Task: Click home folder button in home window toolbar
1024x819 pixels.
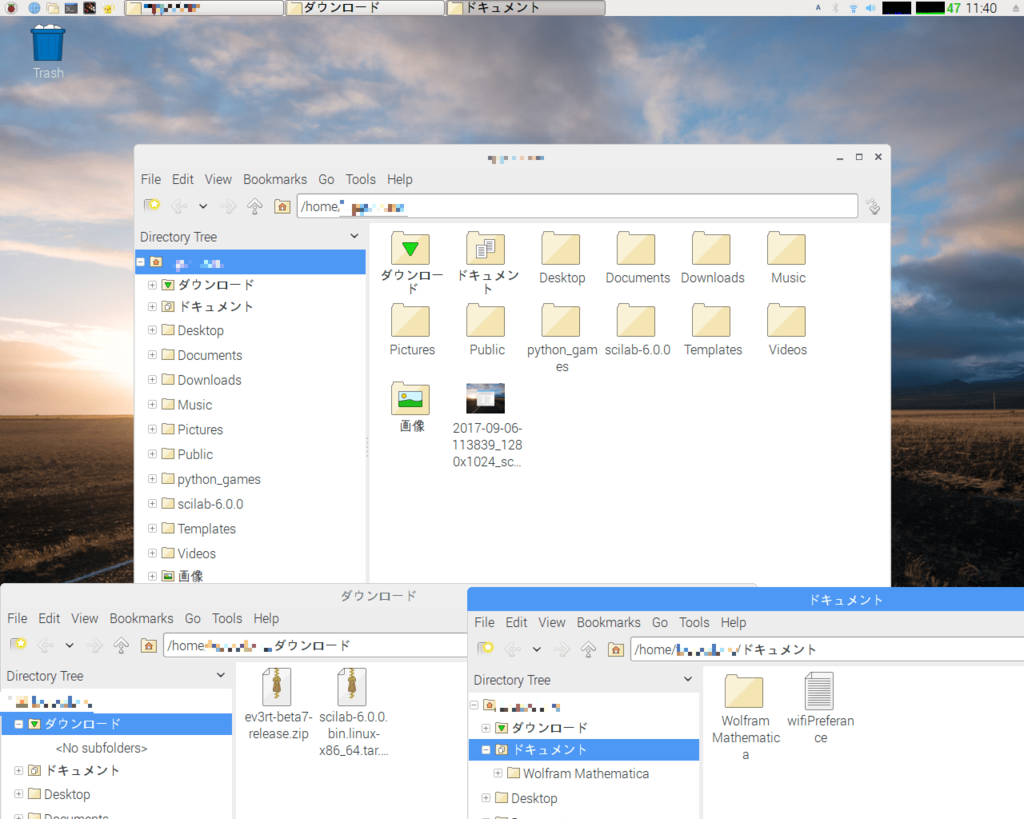Action: click(282, 206)
